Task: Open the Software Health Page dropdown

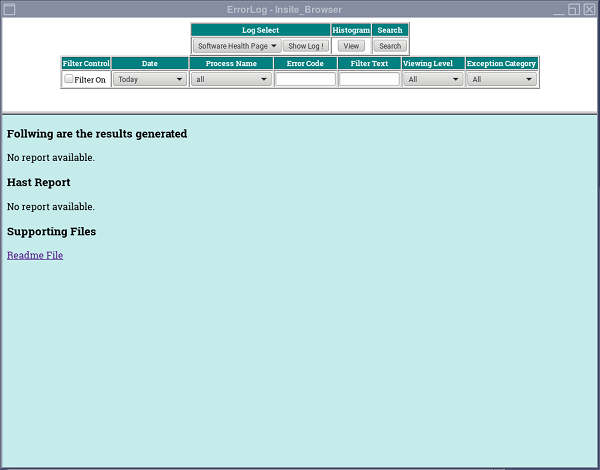Action: tap(237, 46)
